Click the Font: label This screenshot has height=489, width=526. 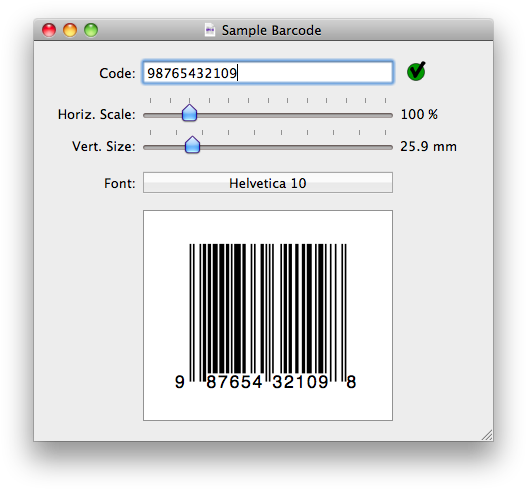tap(120, 183)
